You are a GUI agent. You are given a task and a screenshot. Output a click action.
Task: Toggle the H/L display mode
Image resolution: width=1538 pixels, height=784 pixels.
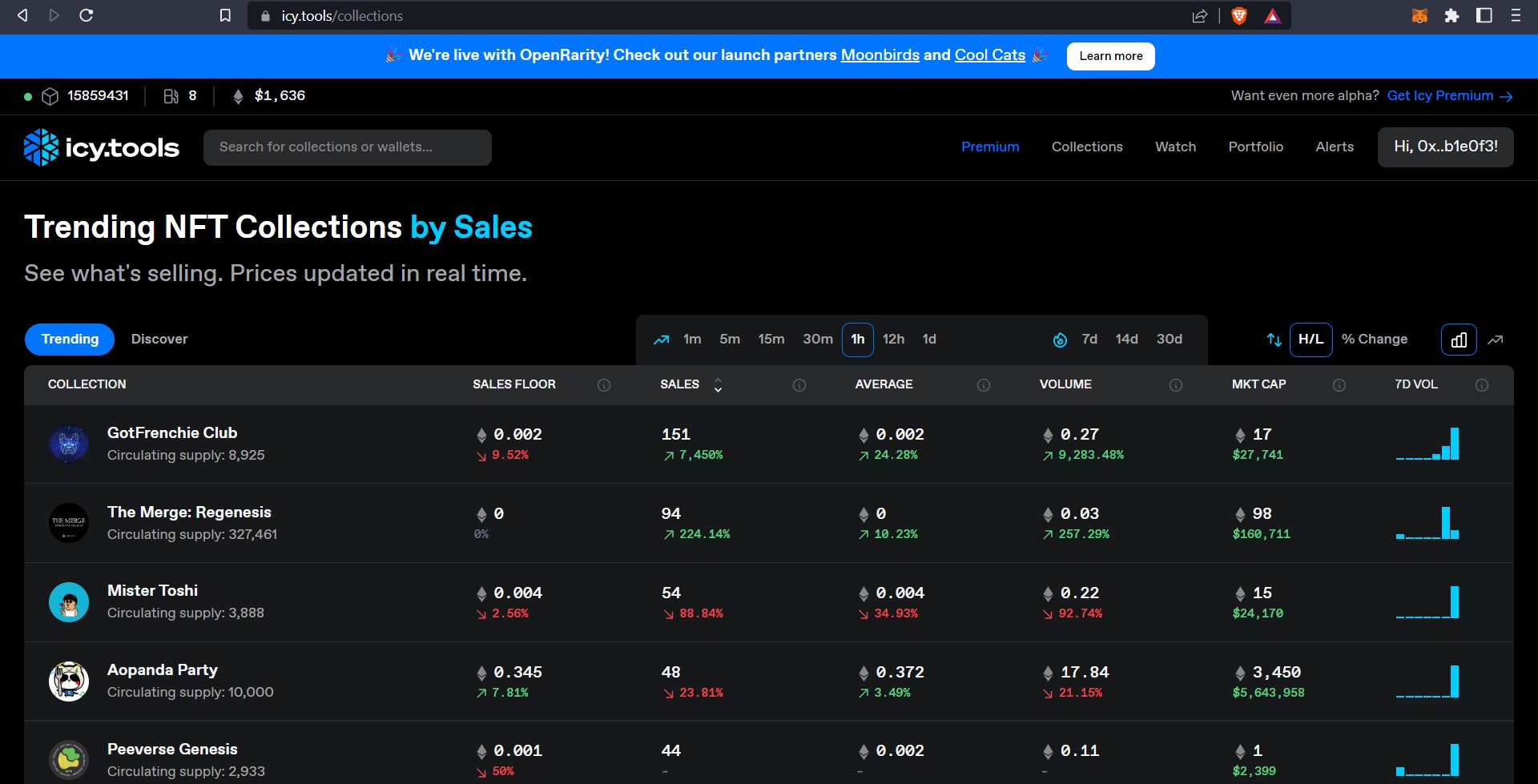[x=1311, y=340]
